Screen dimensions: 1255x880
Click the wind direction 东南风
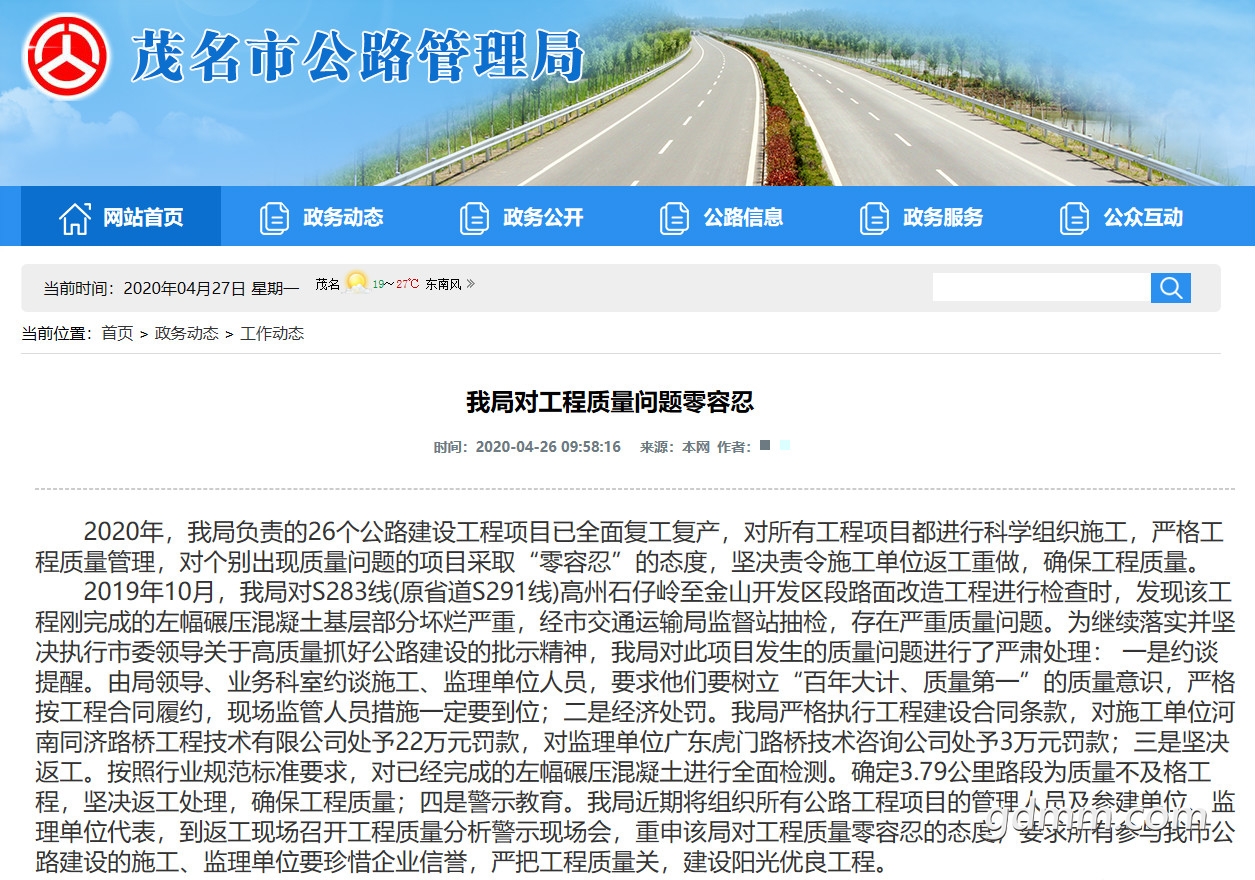(x=443, y=284)
